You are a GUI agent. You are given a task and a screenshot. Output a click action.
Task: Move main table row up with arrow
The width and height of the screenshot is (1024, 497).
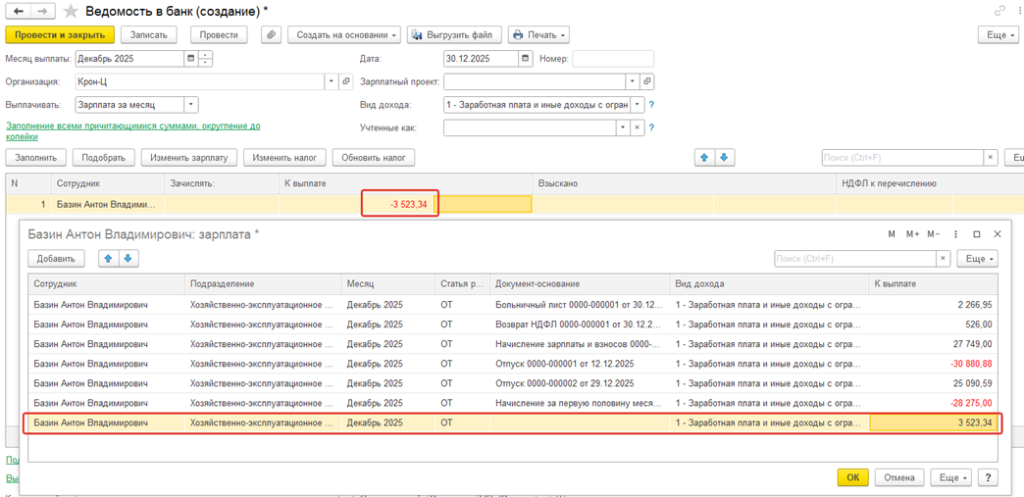704,157
